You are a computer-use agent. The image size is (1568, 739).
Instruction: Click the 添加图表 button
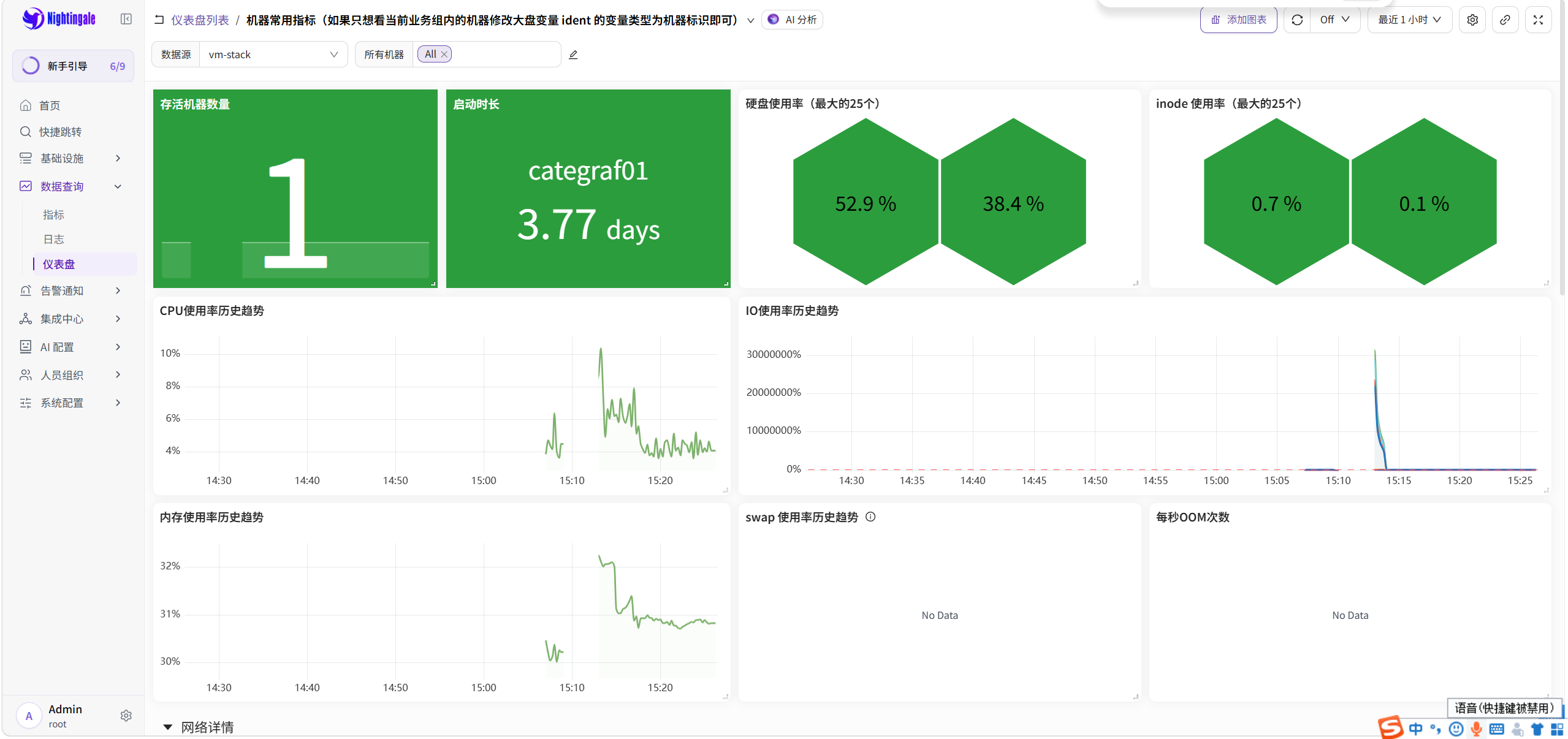[x=1238, y=20]
